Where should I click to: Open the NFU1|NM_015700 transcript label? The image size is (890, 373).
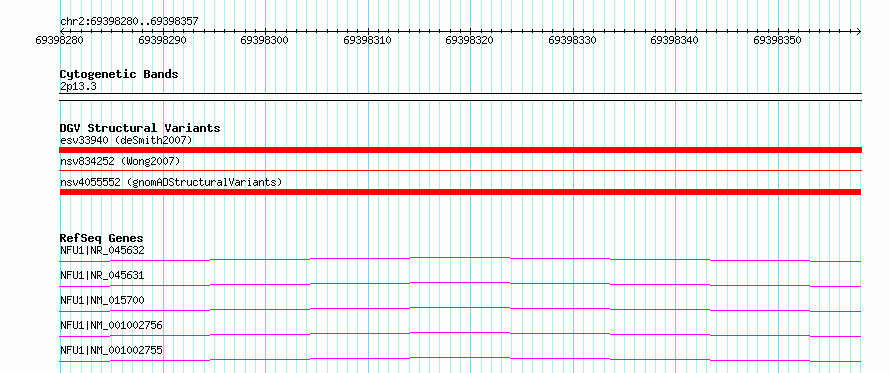tap(102, 300)
